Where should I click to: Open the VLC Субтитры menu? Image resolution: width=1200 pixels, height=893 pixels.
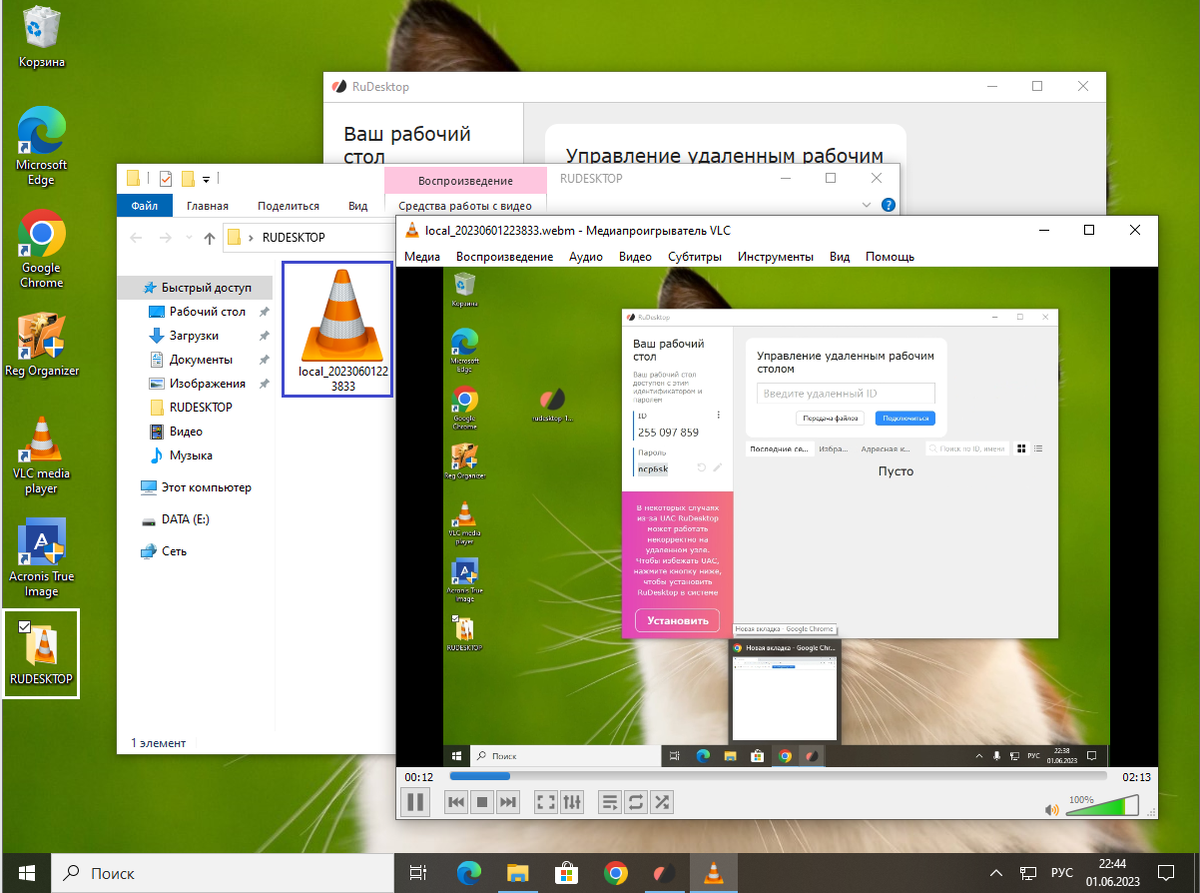pos(694,257)
